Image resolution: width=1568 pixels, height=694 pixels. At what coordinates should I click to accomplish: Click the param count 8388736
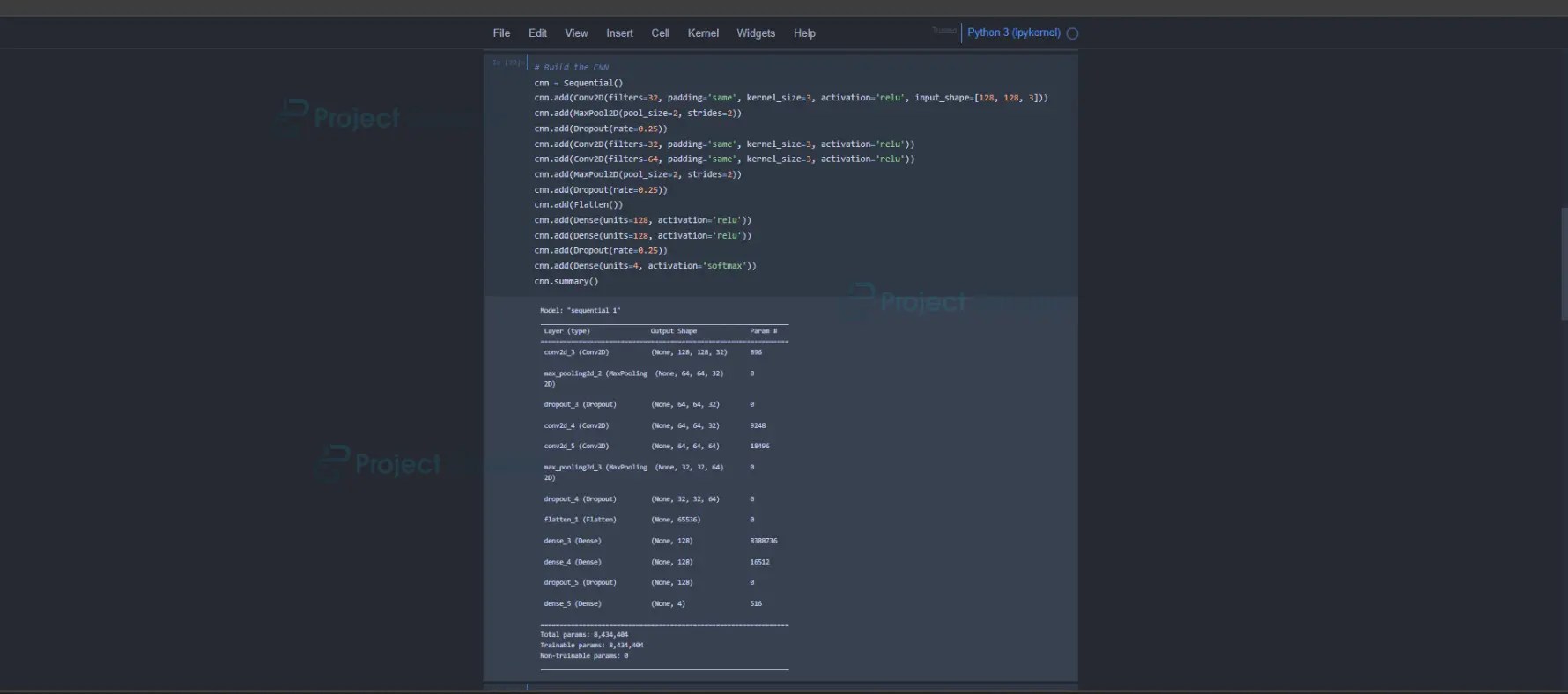[764, 541]
